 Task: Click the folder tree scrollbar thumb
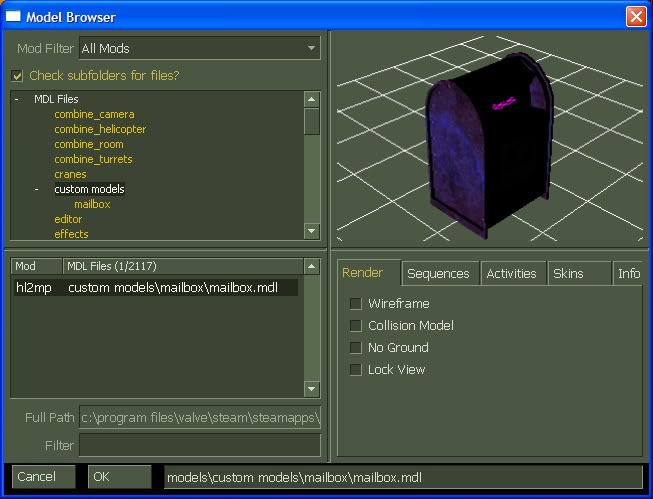click(312, 121)
